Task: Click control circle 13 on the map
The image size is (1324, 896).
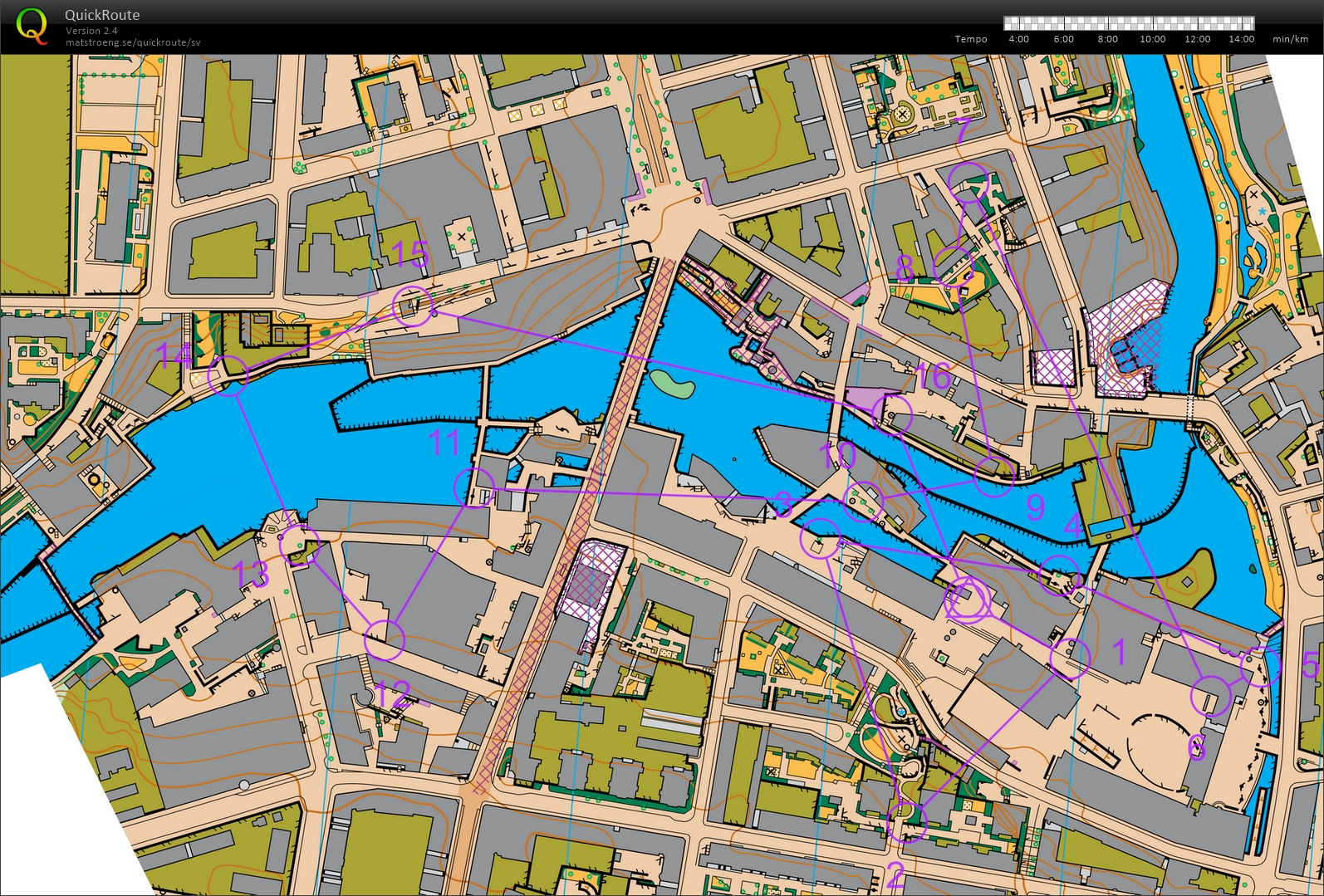Action: click(x=299, y=546)
